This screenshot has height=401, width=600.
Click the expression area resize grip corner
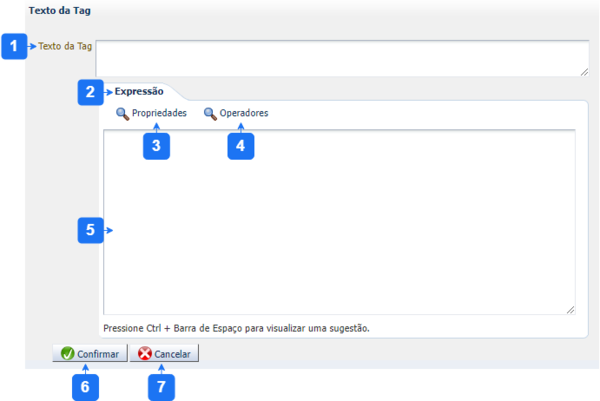click(x=570, y=310)
